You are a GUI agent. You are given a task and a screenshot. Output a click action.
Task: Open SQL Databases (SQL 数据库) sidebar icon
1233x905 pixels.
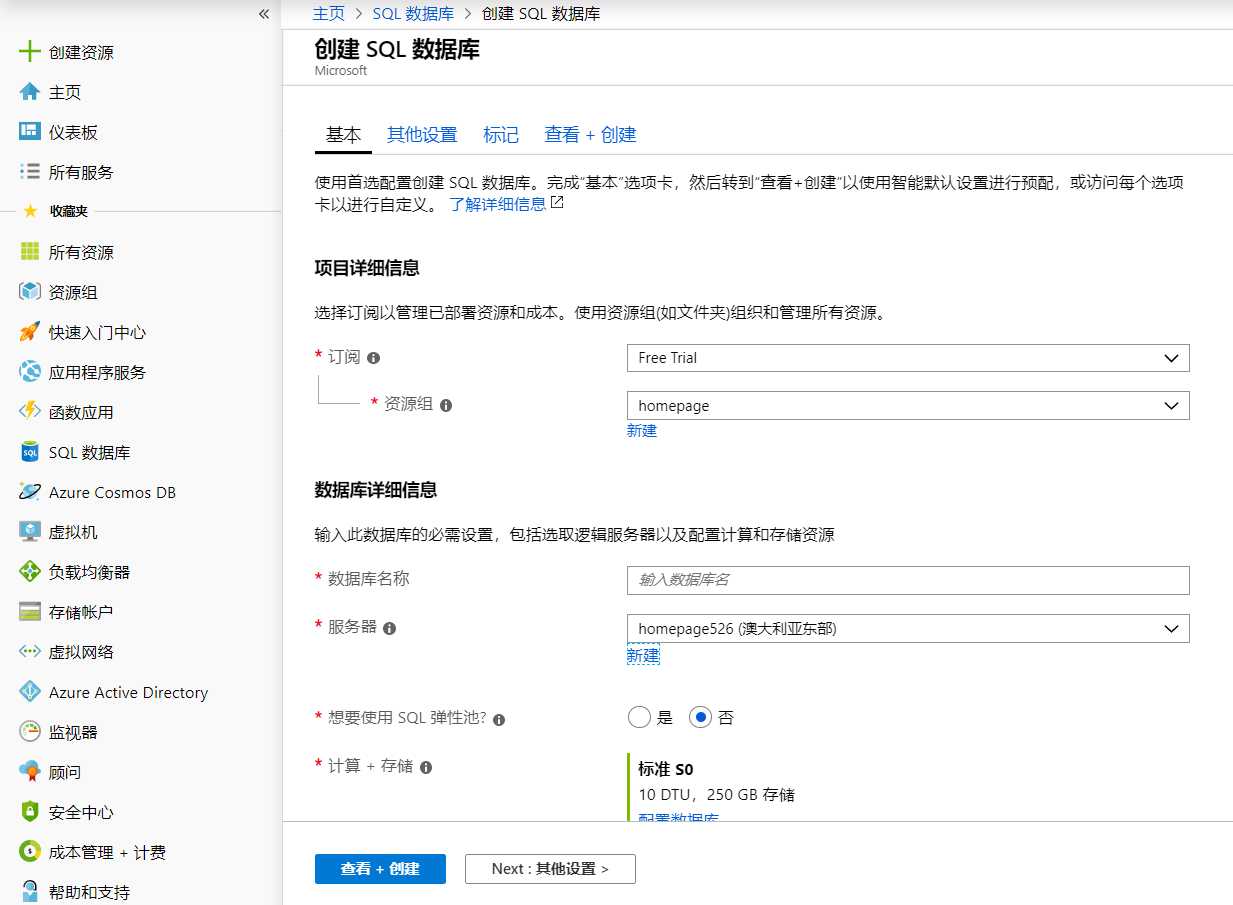tap(30, 452)
